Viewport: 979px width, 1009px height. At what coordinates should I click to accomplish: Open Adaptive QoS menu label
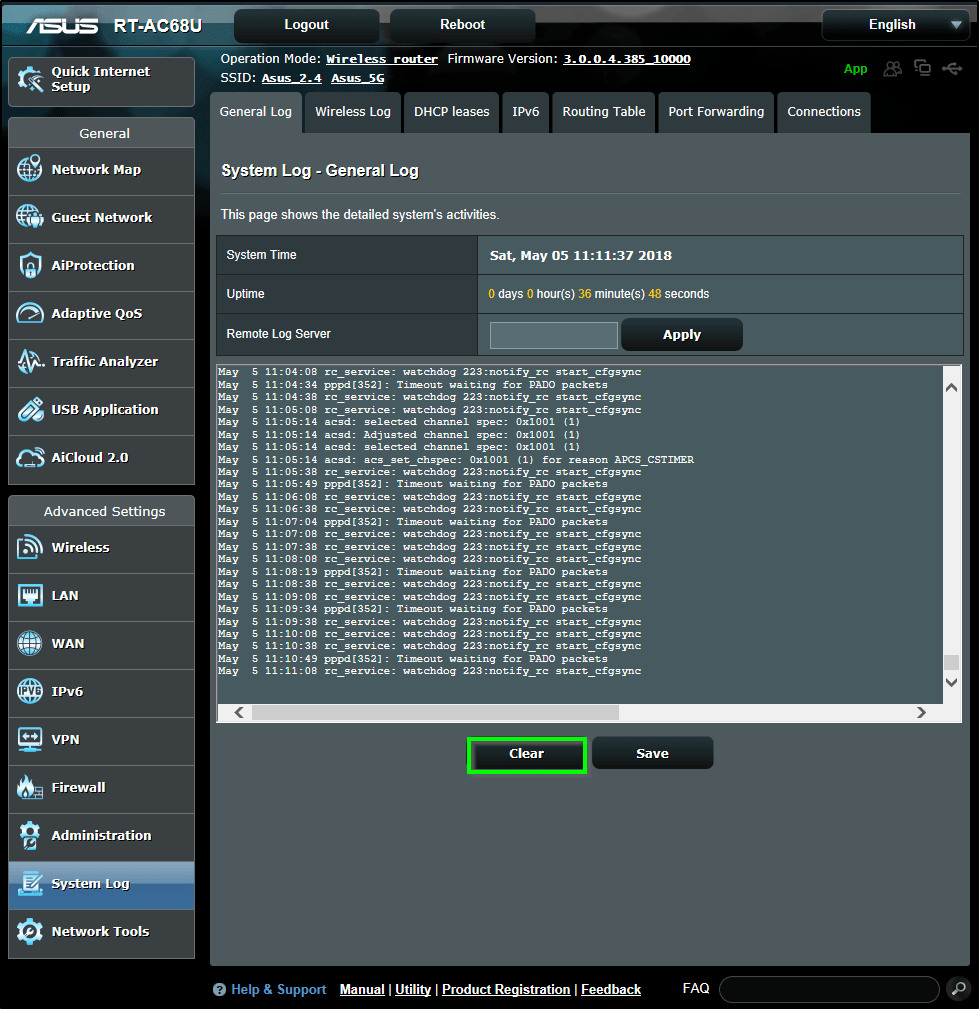click(97, 313)
